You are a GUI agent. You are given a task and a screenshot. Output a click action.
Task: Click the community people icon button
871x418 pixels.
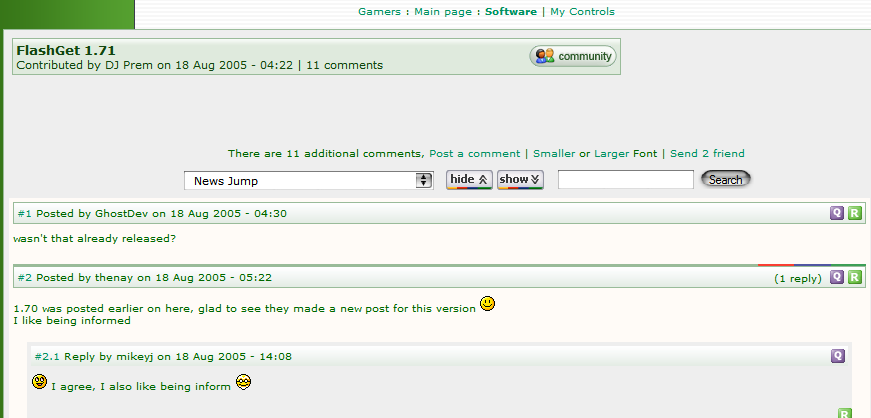(x=573, y=56)
